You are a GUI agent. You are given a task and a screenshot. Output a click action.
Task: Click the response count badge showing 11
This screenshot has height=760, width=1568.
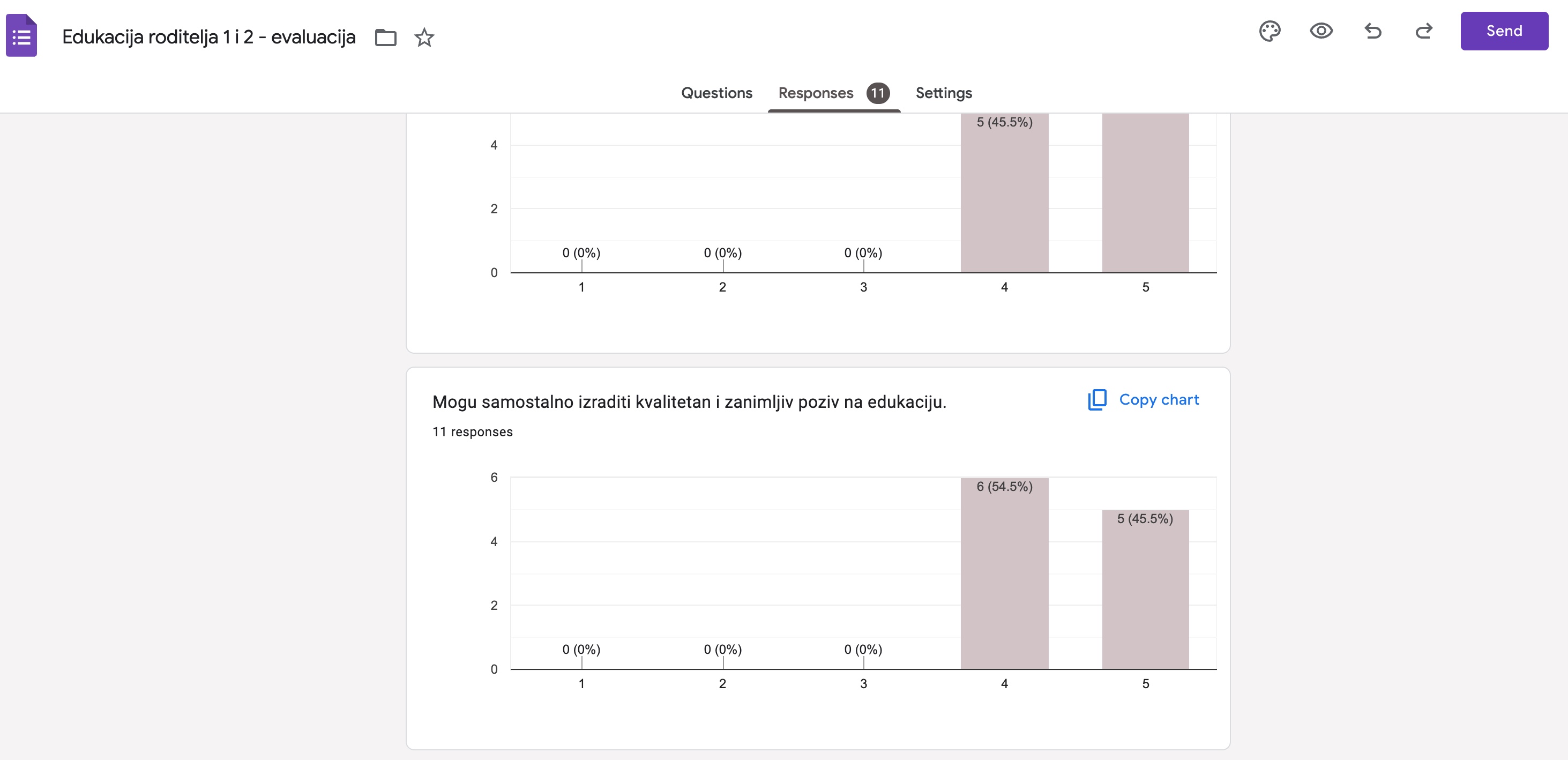(877, 92)
